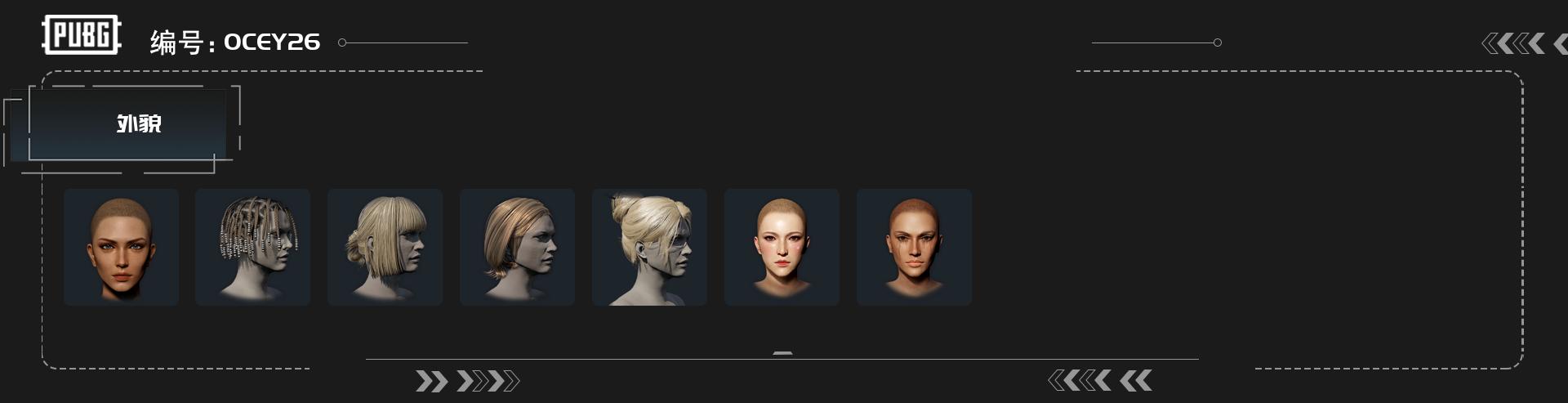The width and height of the screenshot is (1568, 403).
Task: Click the PUBG logo
Action: tap(82, 35)
